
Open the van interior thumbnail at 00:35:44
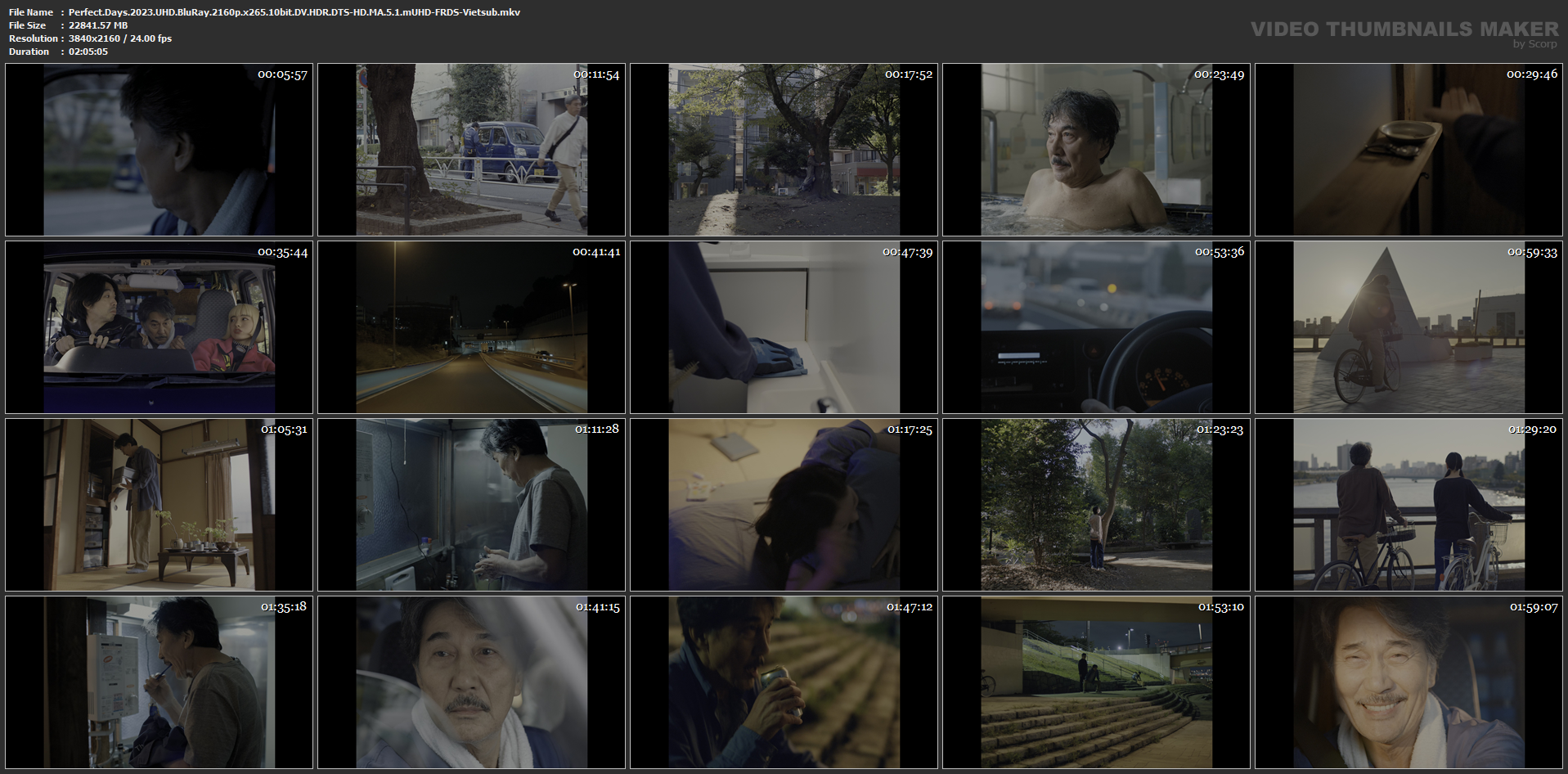point(159,327)
